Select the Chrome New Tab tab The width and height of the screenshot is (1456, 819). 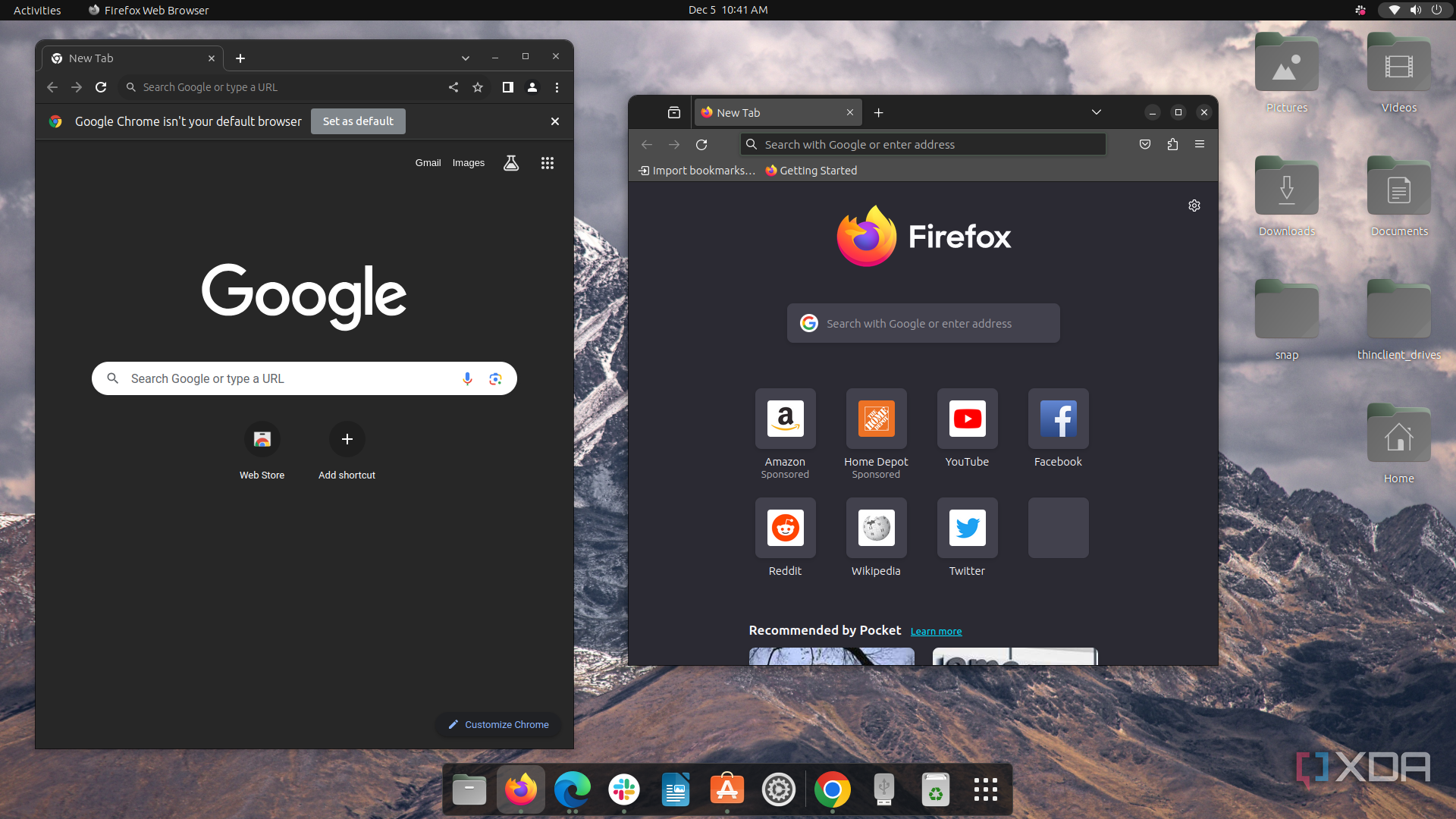(x=133, y=58)
